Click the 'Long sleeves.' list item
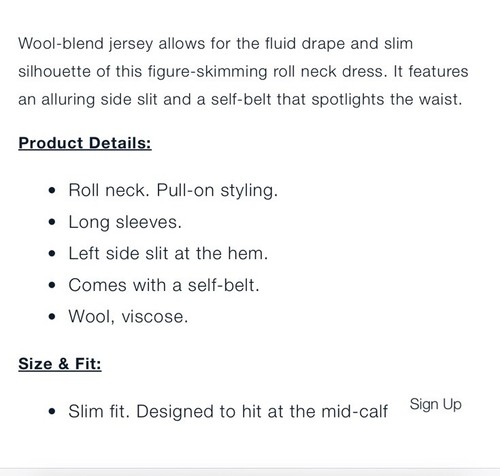Screen dimensions: 500x476 click(125, 222)
